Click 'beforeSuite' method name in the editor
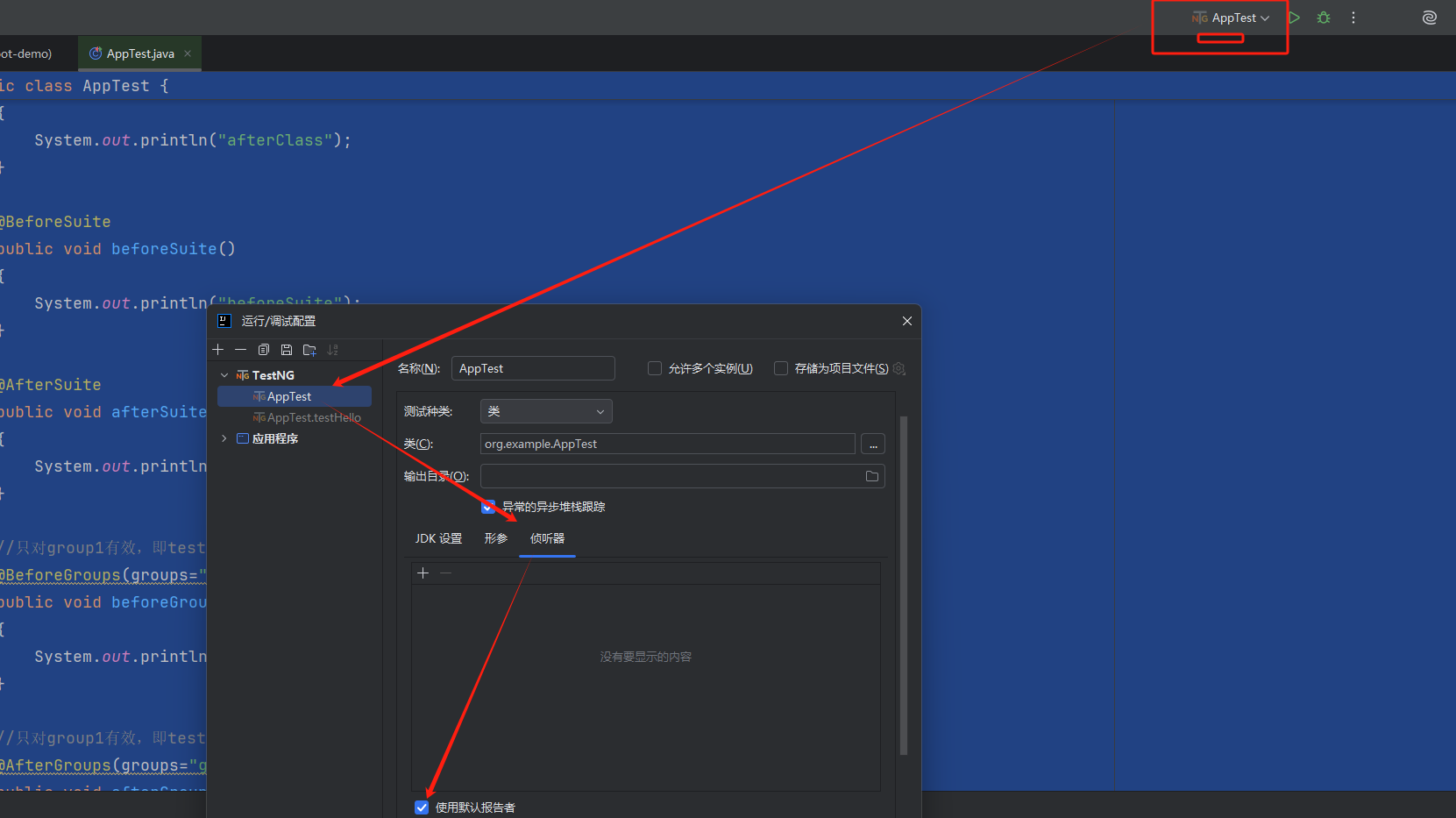Screen dimensions: 1456x818 [164, 249]
